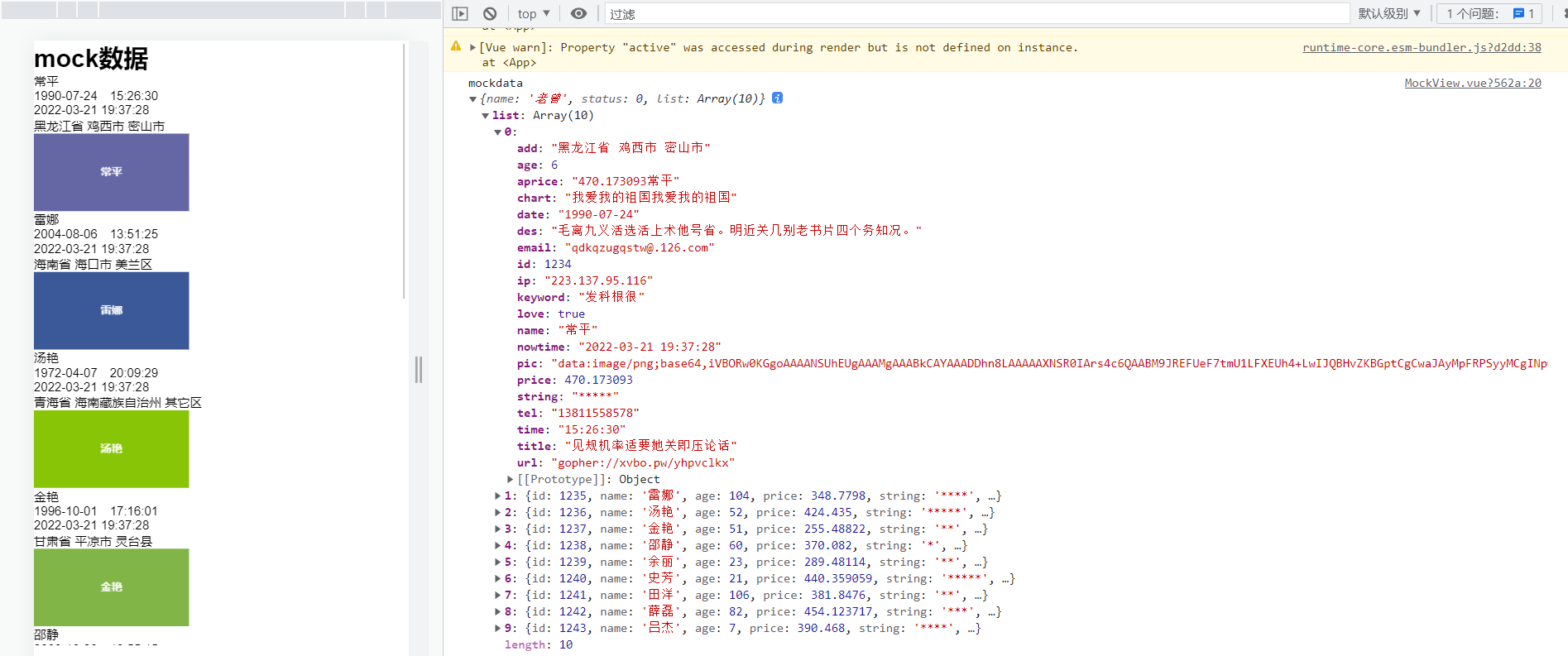
Task: Expand the [[Prototype]] Object entry
Action: [511, 479]
